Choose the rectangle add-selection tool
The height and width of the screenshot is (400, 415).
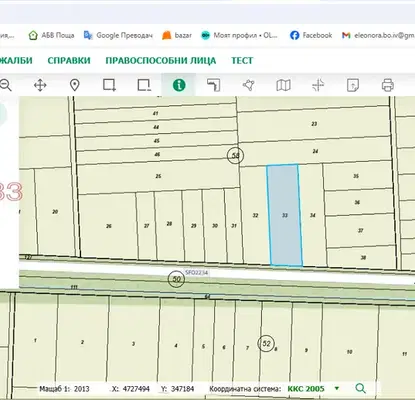pyautogui.click(x=109, y=85)
